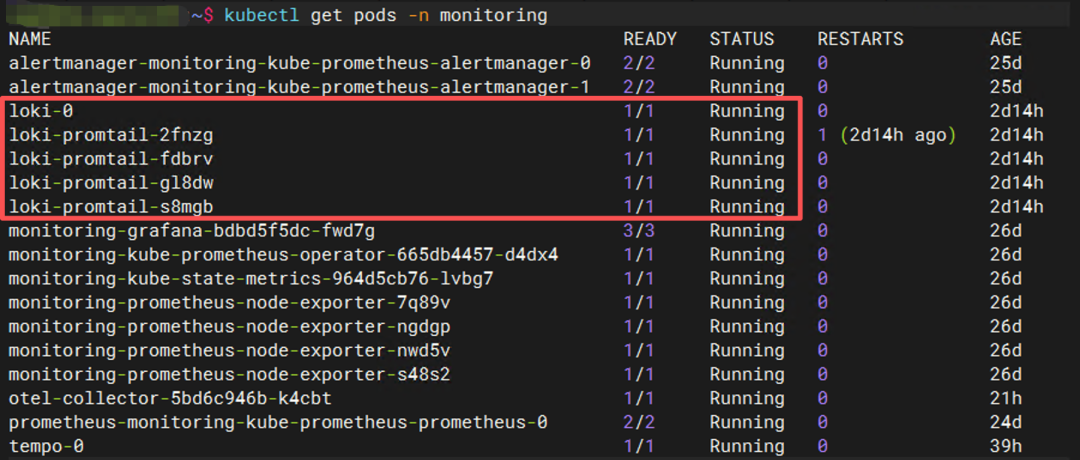Select the alertmanager-monitoring-kube-prometheus-alertmanager-0 pod name

click(x=300, y=63)
